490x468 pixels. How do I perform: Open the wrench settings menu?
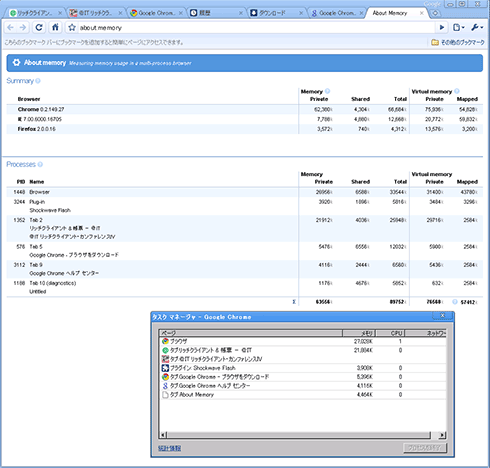[x=477, y=27]
